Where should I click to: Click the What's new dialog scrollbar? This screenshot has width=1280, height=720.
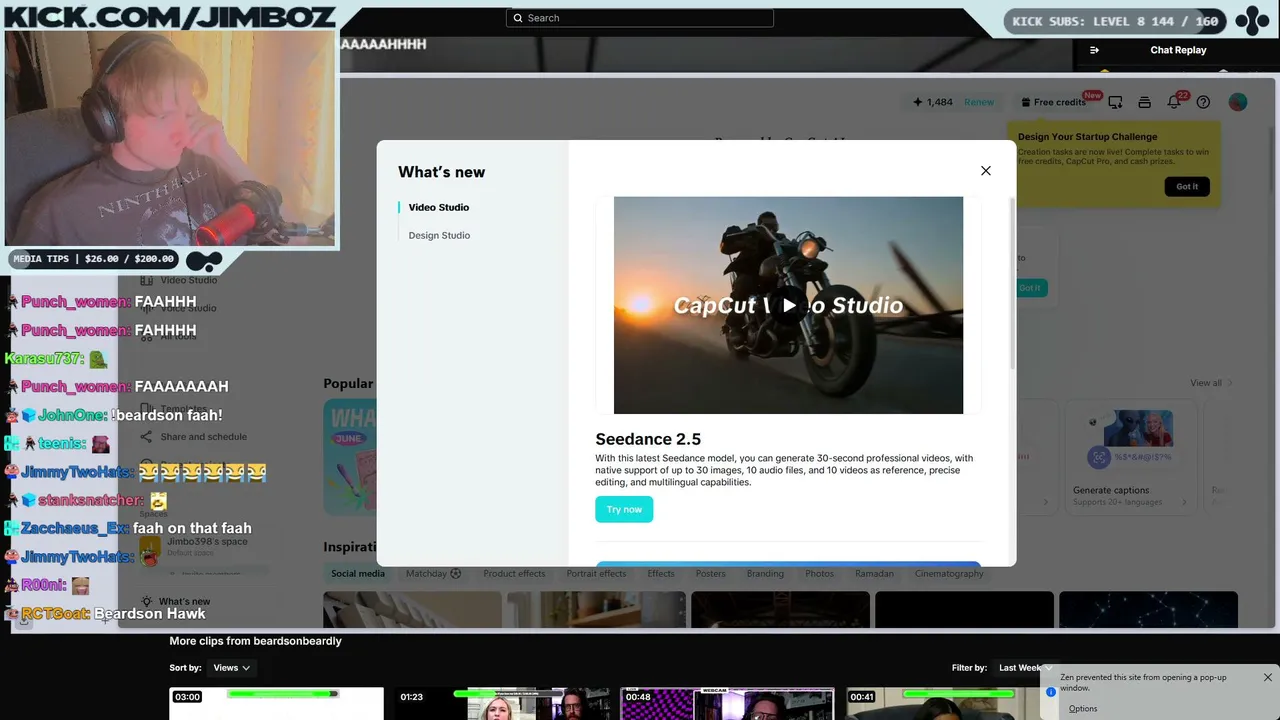click(1011, 283)
